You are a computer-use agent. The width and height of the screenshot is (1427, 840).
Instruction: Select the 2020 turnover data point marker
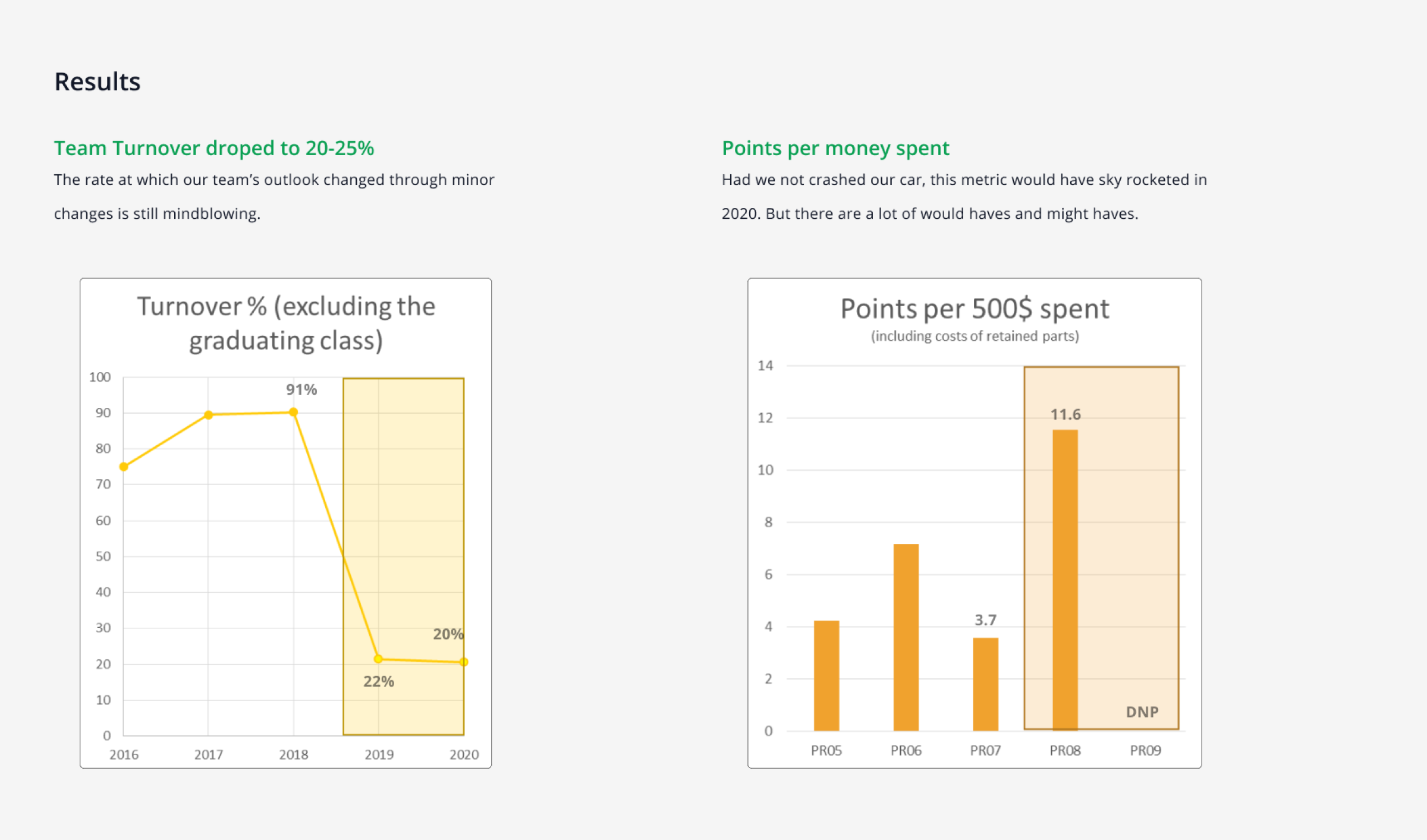tap(464, 662)
